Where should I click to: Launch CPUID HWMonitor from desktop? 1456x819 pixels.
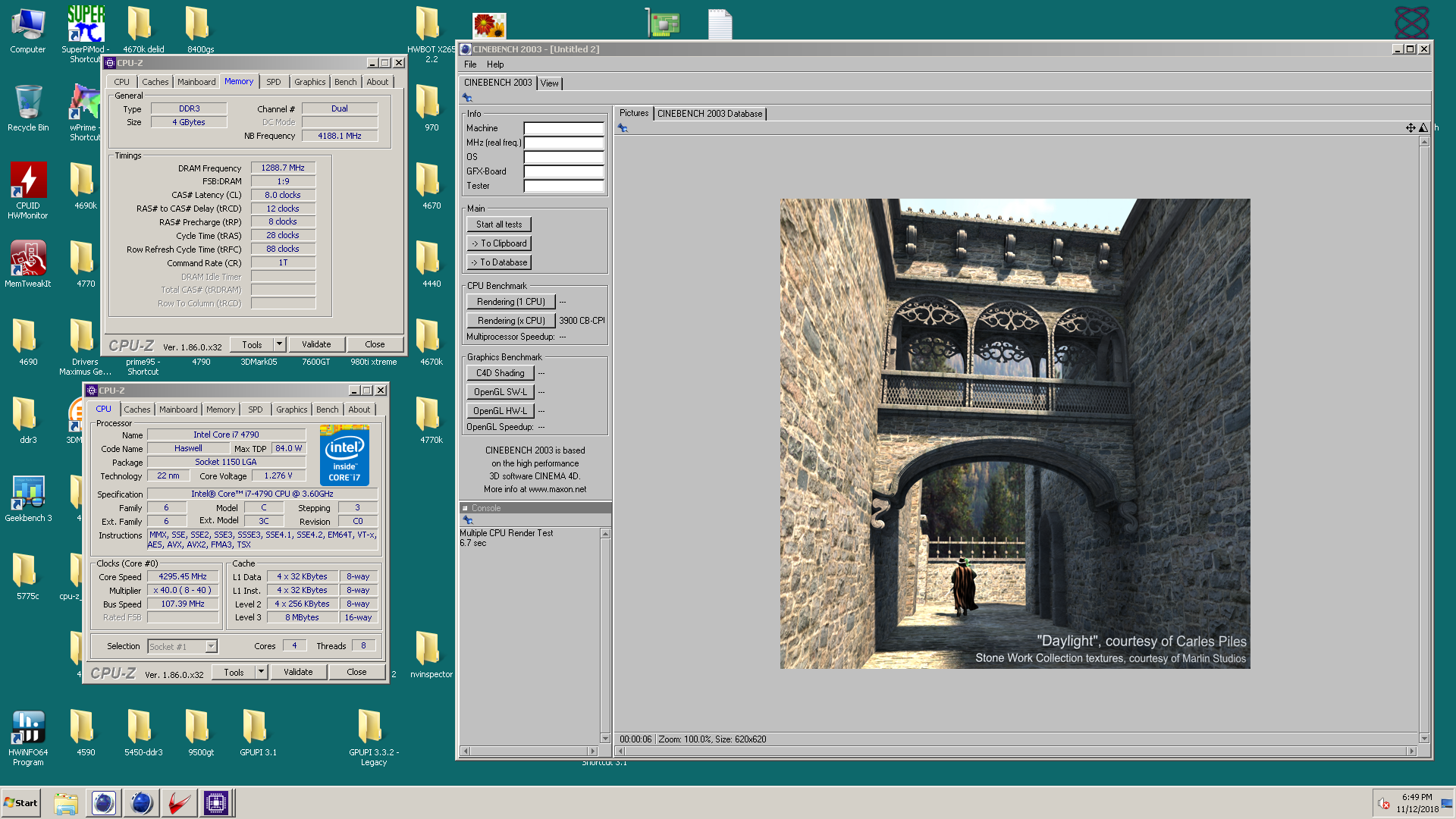coord(28,191)
